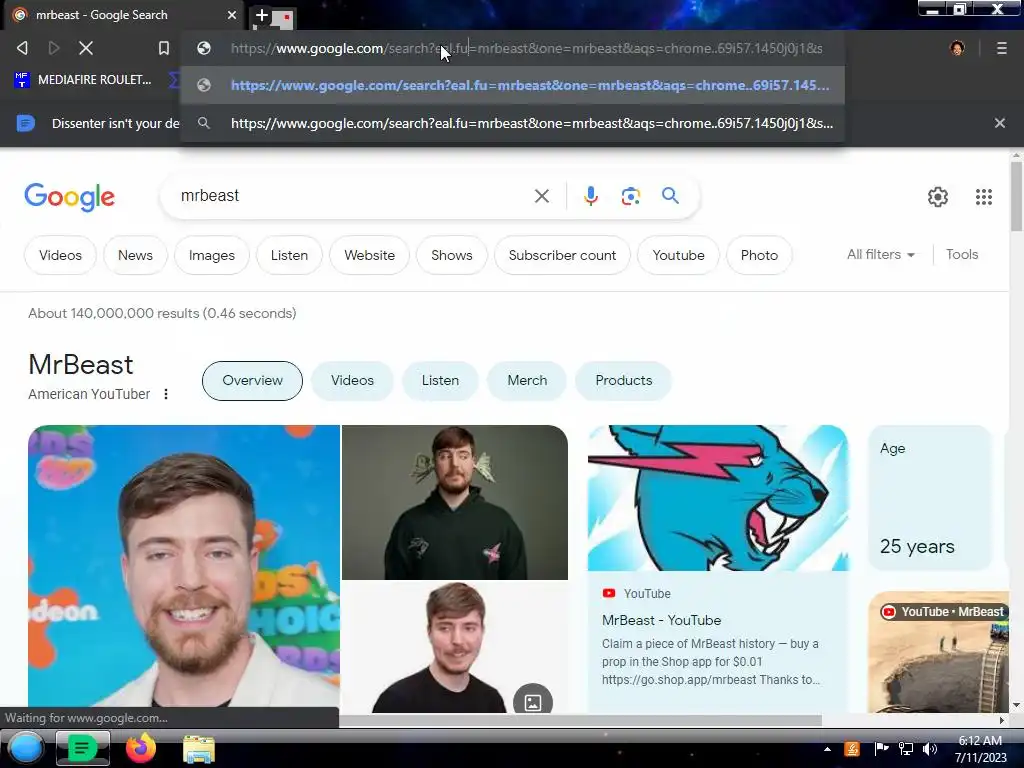Go to Google home via the logo
1024x768 pixels.
(x=69, y=197)
